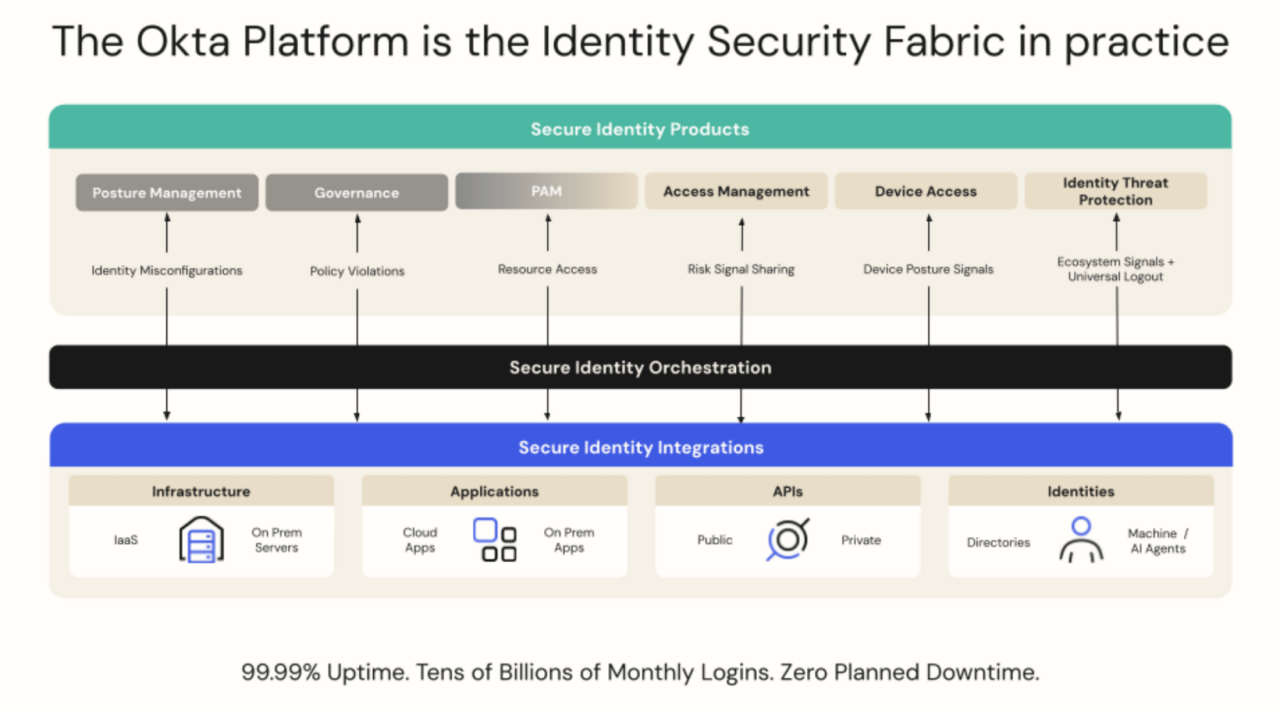Screen dimensions: 1280x725
Task: Click the black Secure Identity Orchestration bar
Action: point(639,367)
